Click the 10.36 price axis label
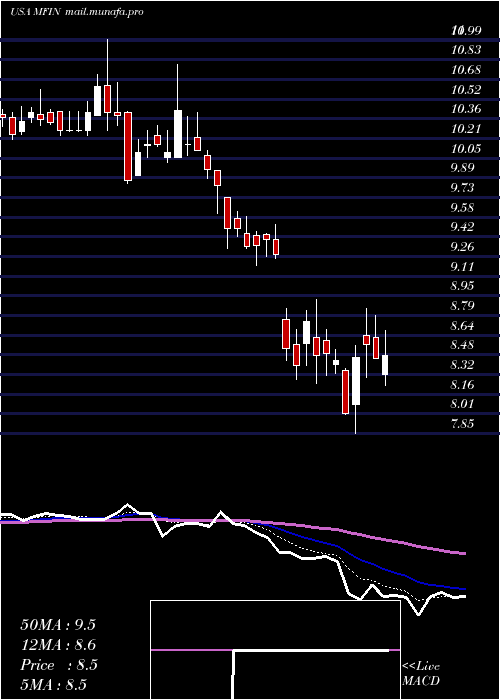Screen dimensions: 500x700 (x=466, y=109)
